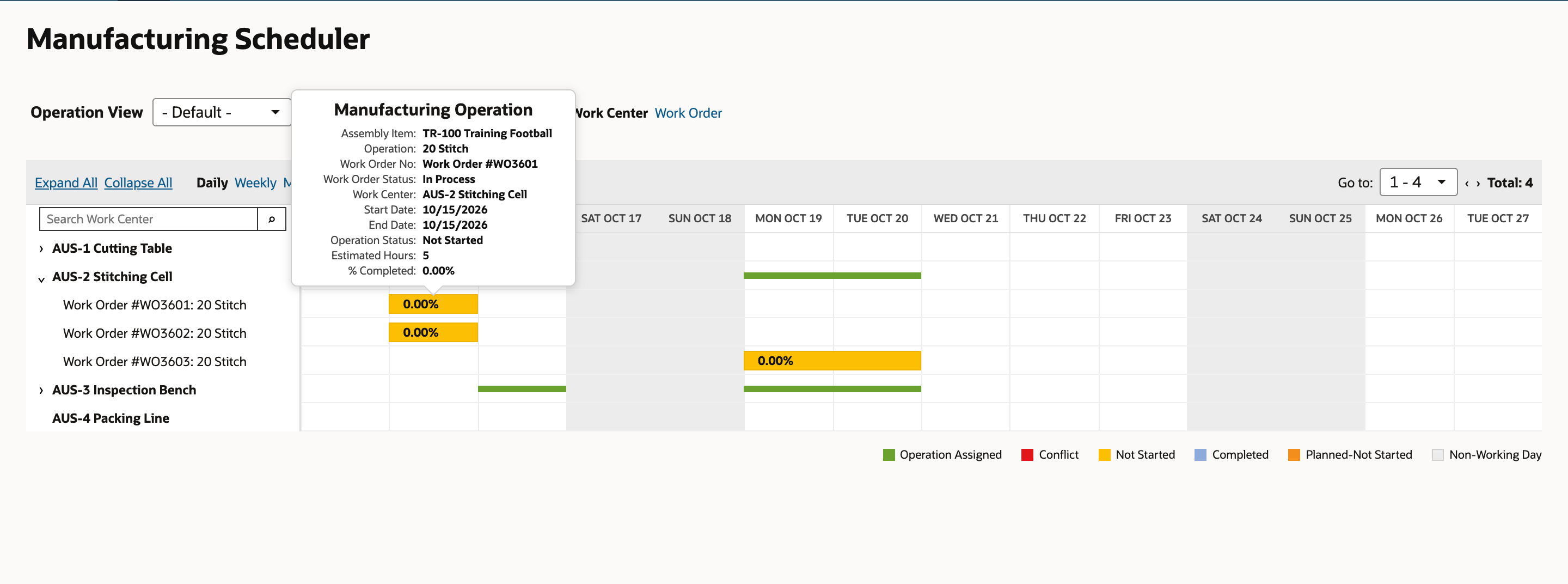This screenshot has width=1568, height=584.
Task: Select AUS-4 Packing Line row
Action: [111, 418]
